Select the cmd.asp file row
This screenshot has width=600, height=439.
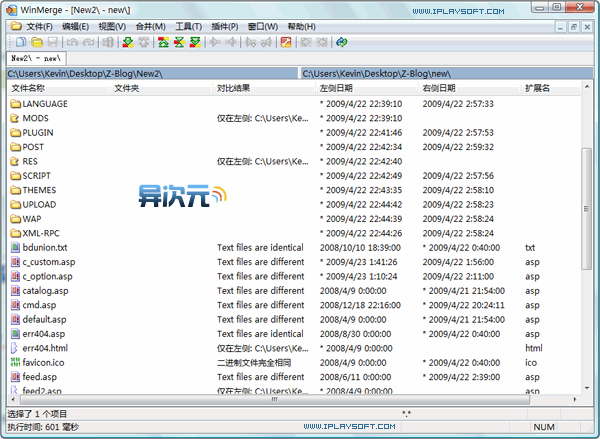[x=294, y=305]
